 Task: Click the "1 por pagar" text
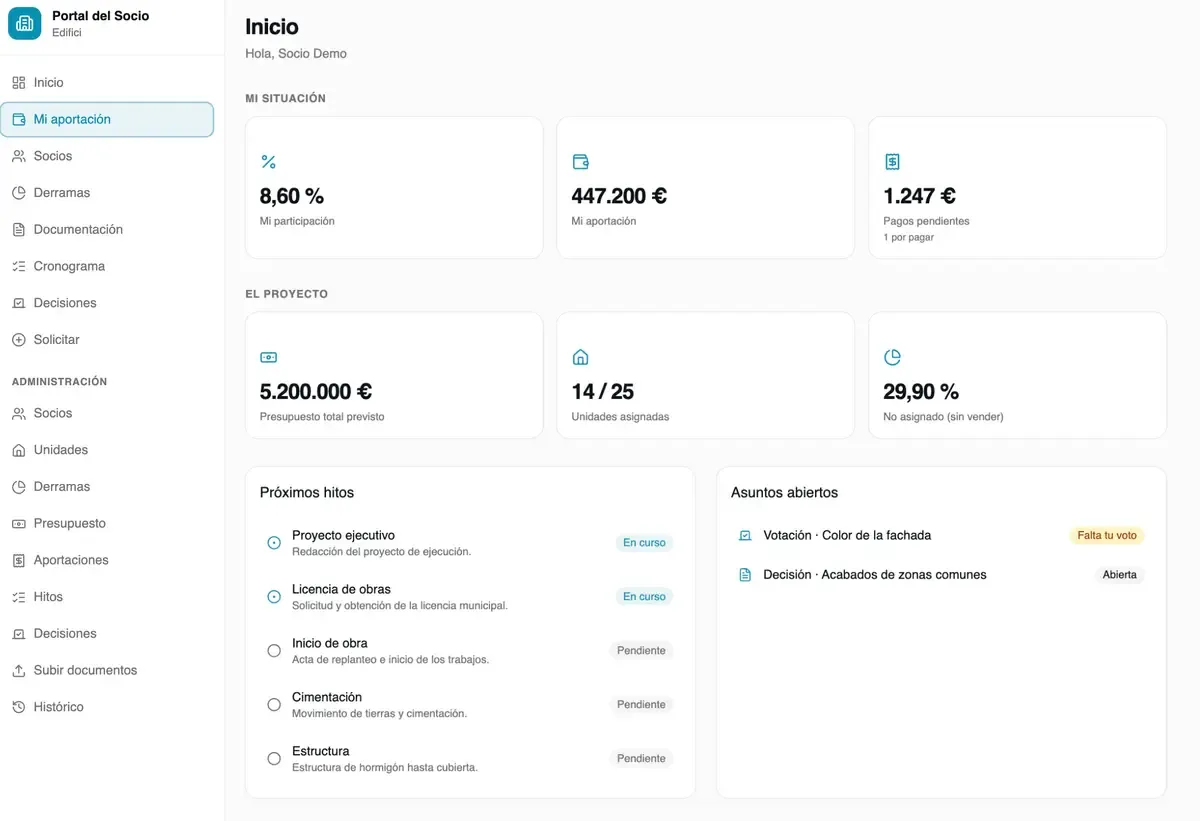909,238
